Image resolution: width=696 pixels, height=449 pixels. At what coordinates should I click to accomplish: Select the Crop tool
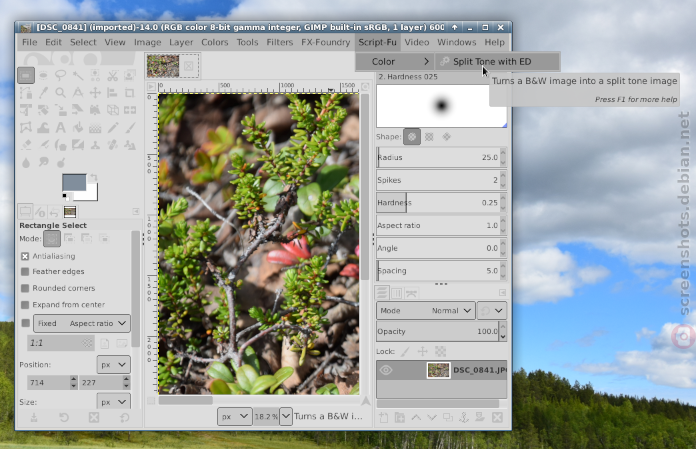(x=130, y=93)
